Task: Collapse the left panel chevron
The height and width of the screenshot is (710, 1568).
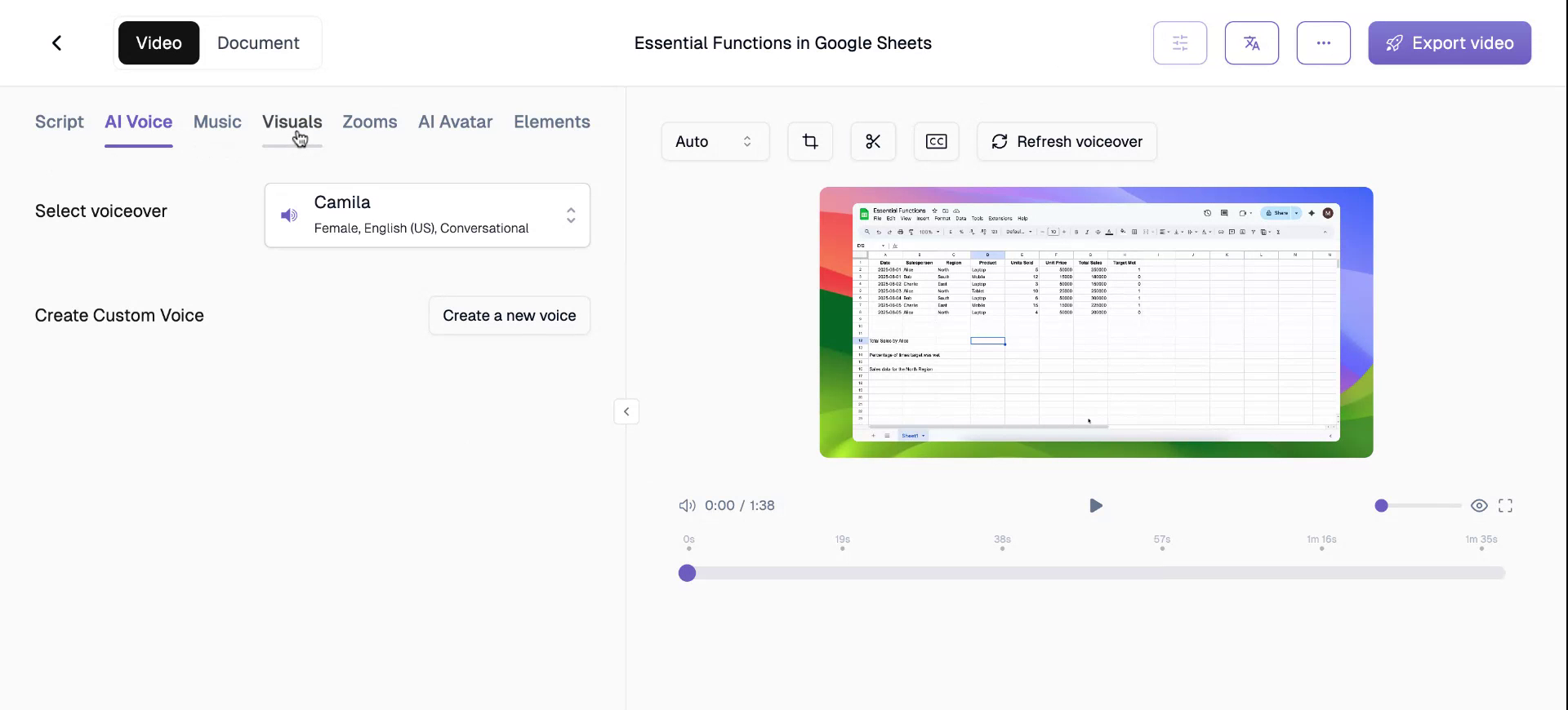Action: click(x=626, y=412)
